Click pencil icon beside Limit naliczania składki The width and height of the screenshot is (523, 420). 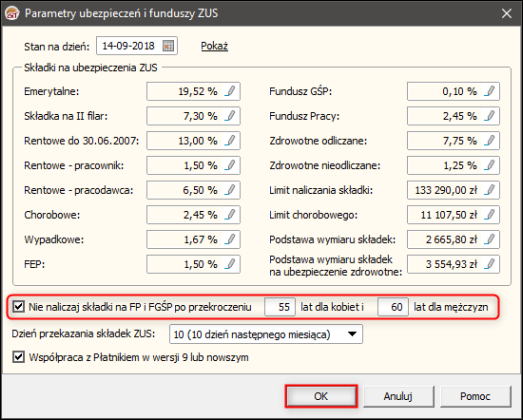click(x=489, y=190)
